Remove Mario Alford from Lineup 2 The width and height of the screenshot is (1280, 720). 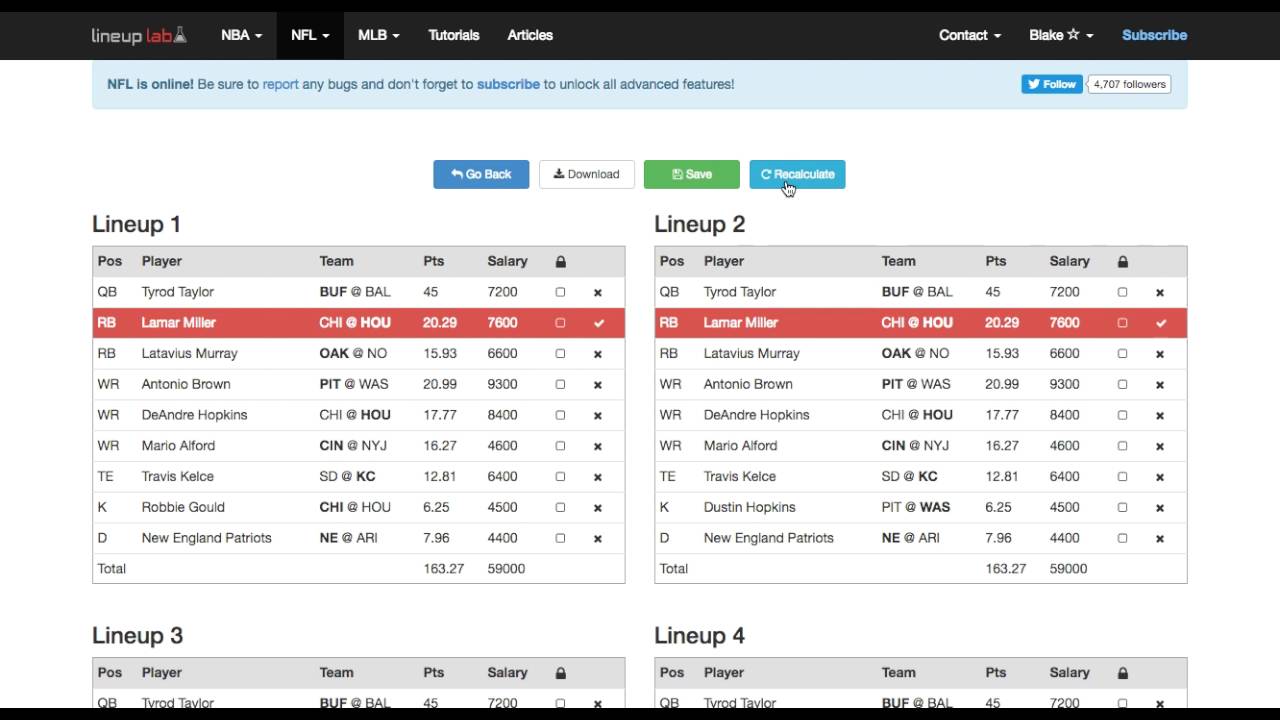[x=1160, y=447]
